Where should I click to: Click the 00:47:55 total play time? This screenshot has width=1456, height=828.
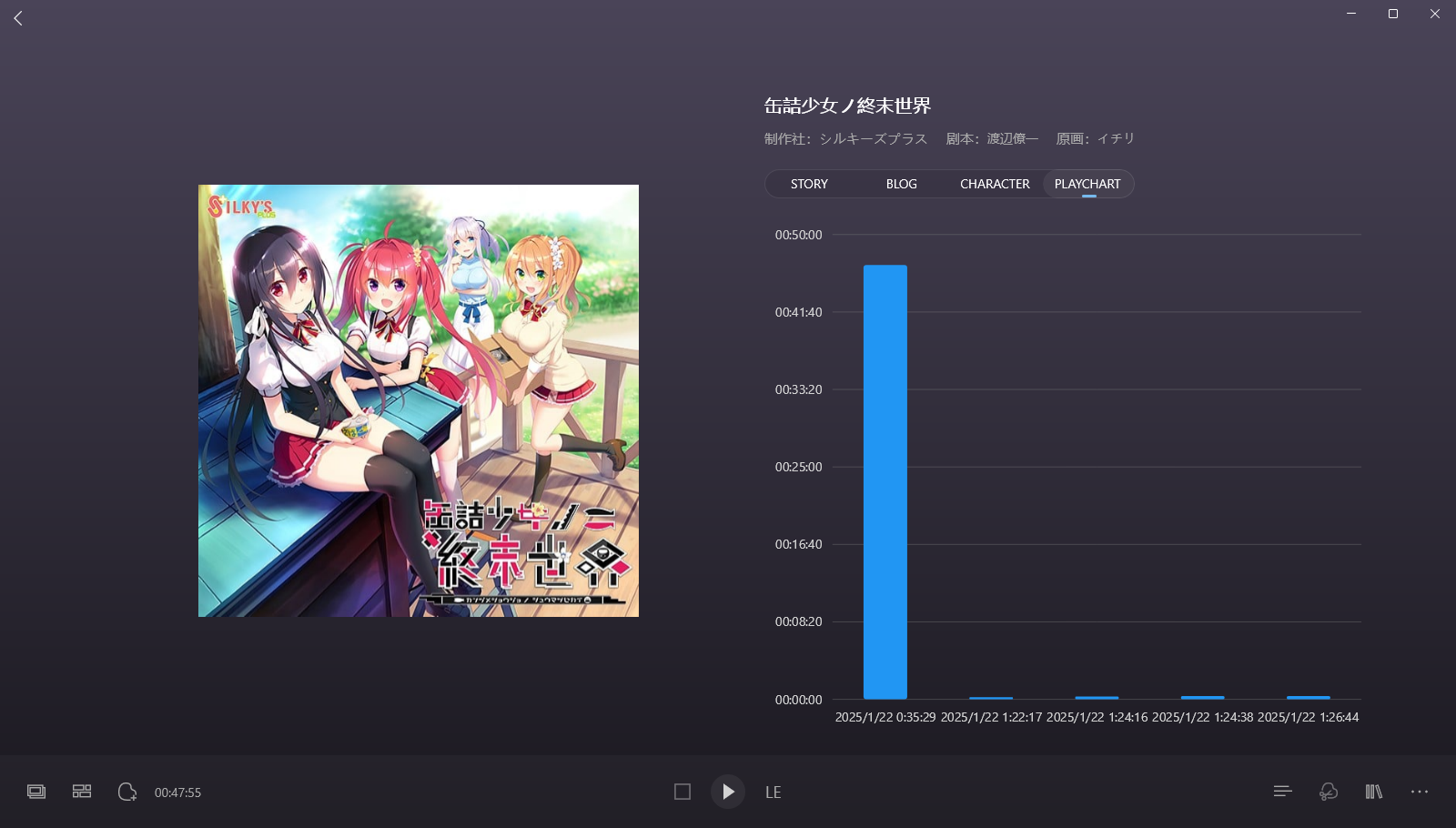177,793
